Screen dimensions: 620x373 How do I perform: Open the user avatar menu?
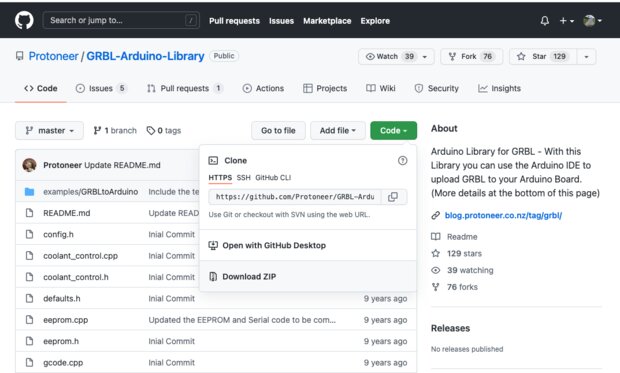[592, 21]
